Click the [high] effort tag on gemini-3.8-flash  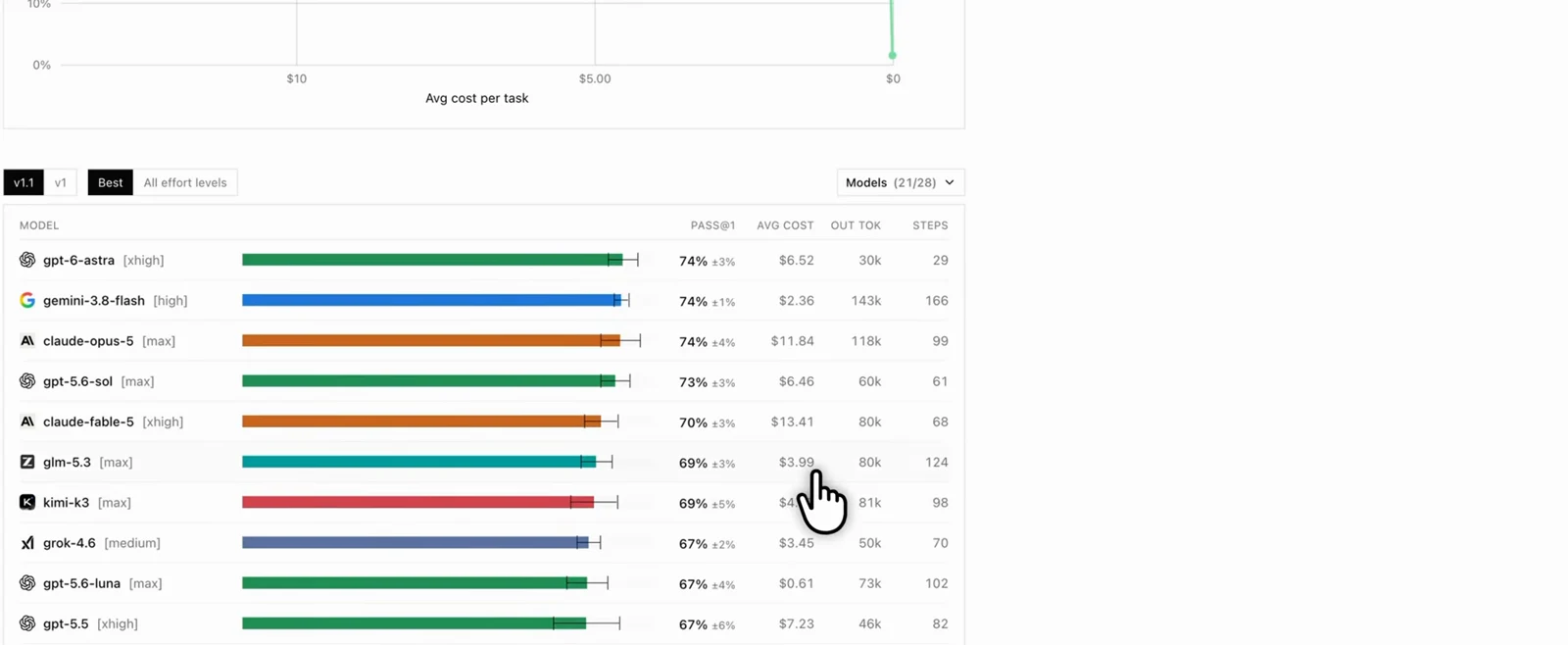point(171,300)
